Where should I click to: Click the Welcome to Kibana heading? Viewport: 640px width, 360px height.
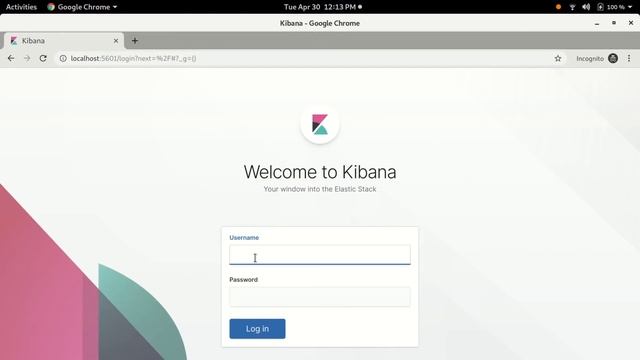tap(320, 172)
